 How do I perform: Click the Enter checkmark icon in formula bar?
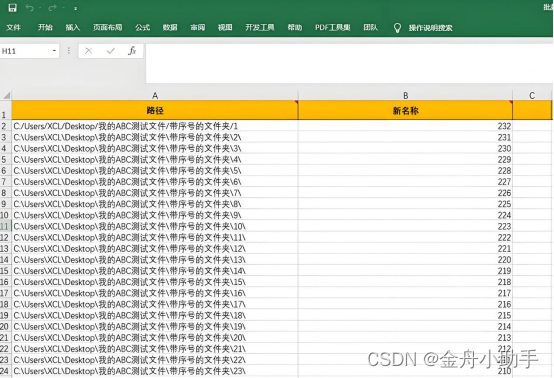(111, 51)
